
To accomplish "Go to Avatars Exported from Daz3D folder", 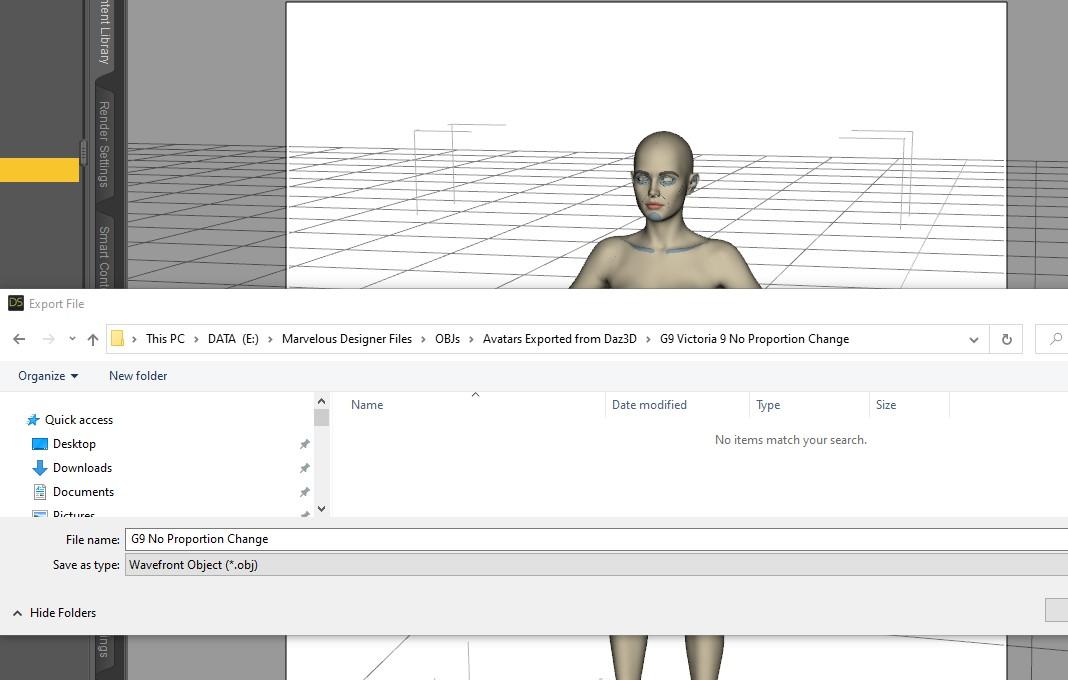I will pyautogui.click(x=560, y=339).
